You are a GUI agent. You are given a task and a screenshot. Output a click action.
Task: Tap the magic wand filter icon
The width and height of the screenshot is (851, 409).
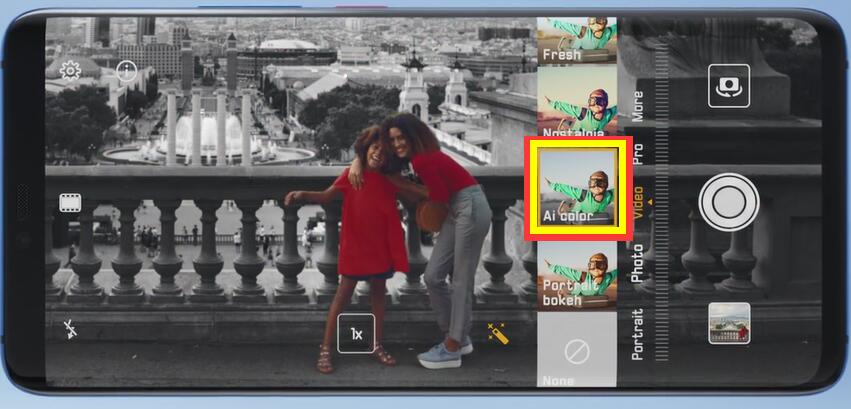click(x=497, y=333)
